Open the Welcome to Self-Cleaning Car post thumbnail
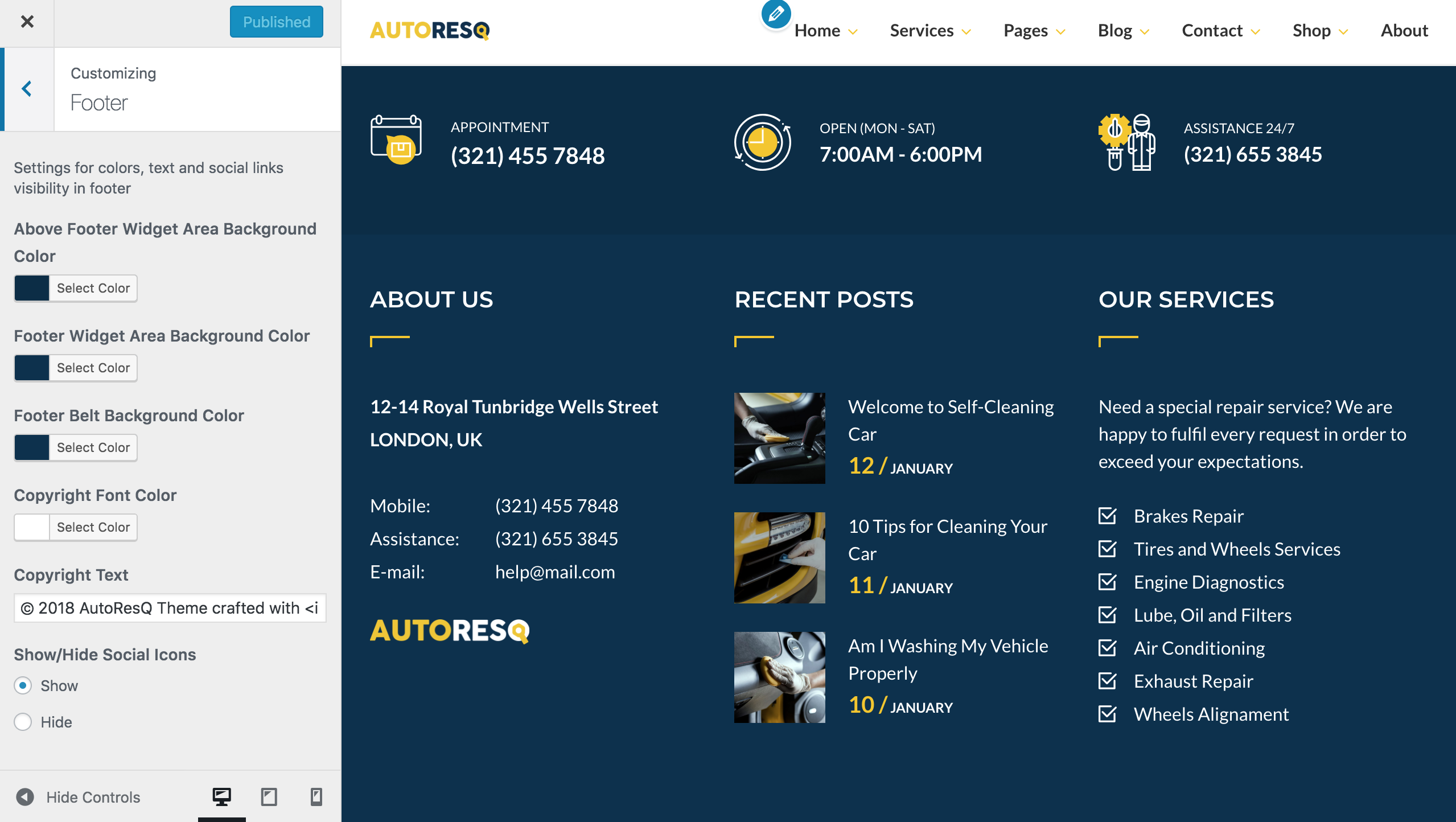 pos(780,438)
